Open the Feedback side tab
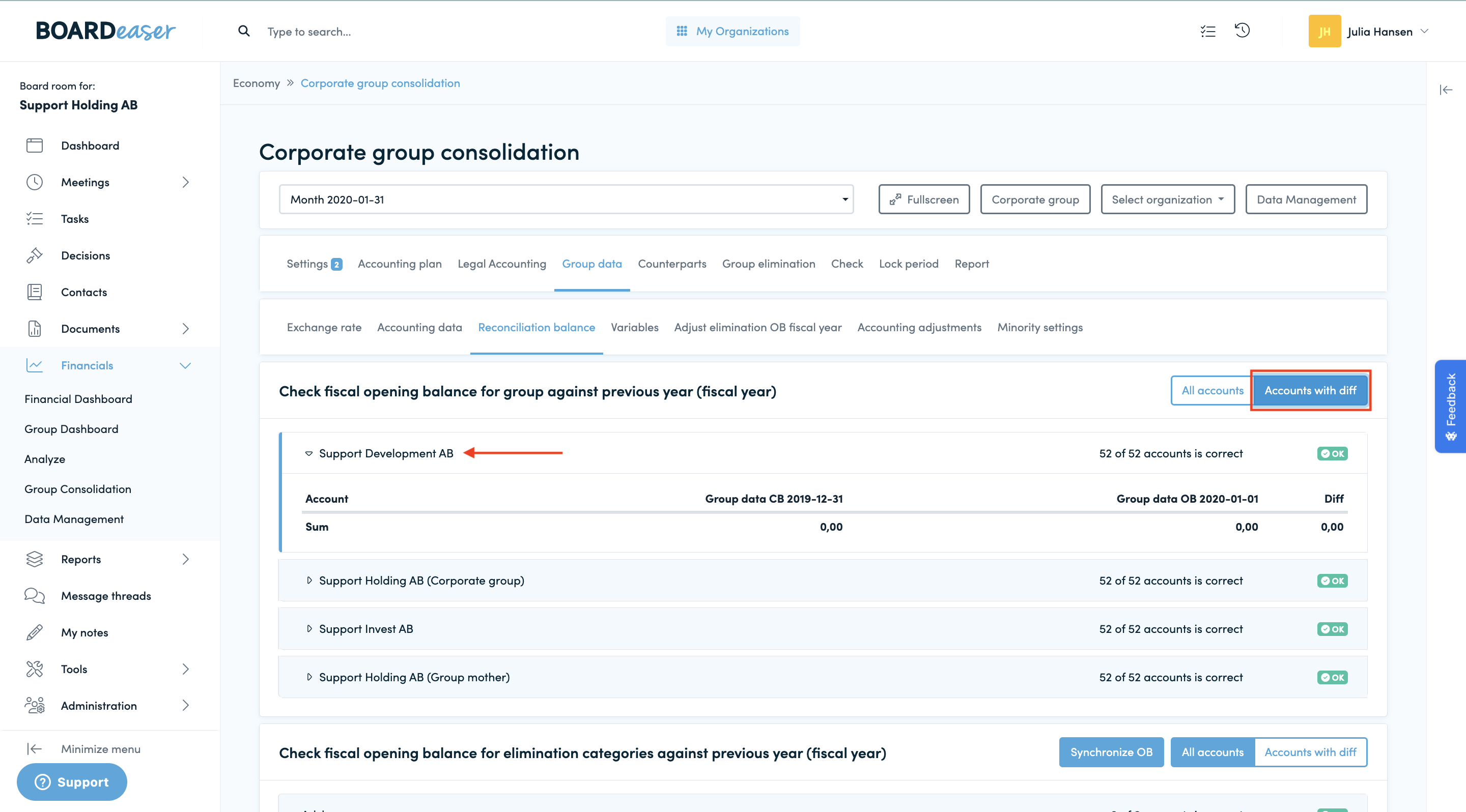The width and height of the screenshot is (1466, 812). [1451, 406]
